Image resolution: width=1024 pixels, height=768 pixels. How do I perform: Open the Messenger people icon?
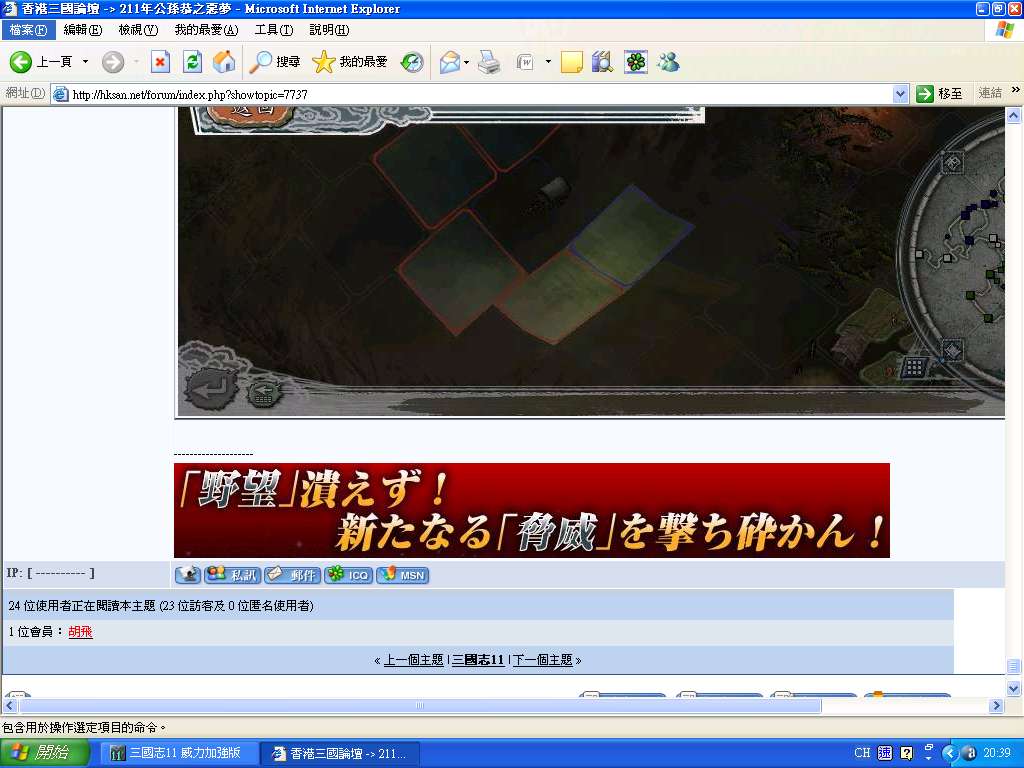coord(669,62)
